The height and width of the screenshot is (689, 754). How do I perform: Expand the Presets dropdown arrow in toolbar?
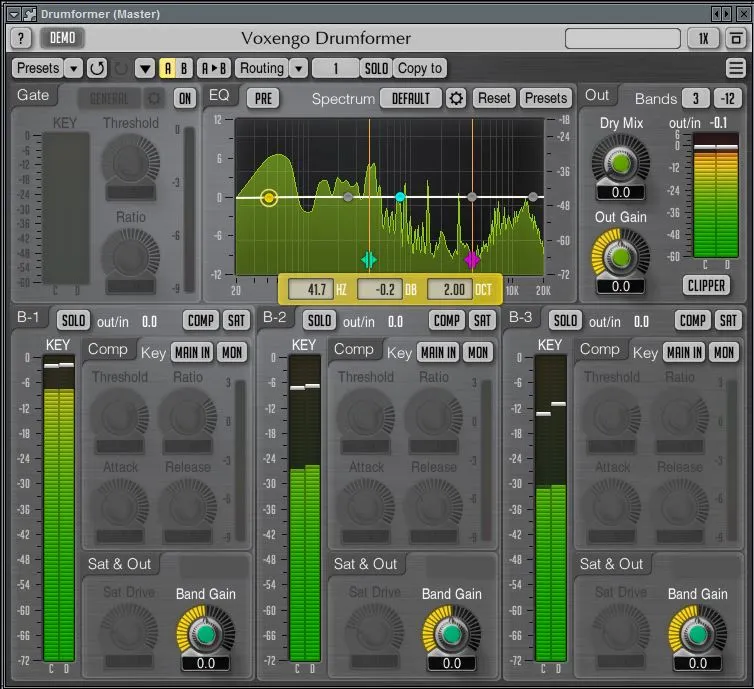click(74, 69)
